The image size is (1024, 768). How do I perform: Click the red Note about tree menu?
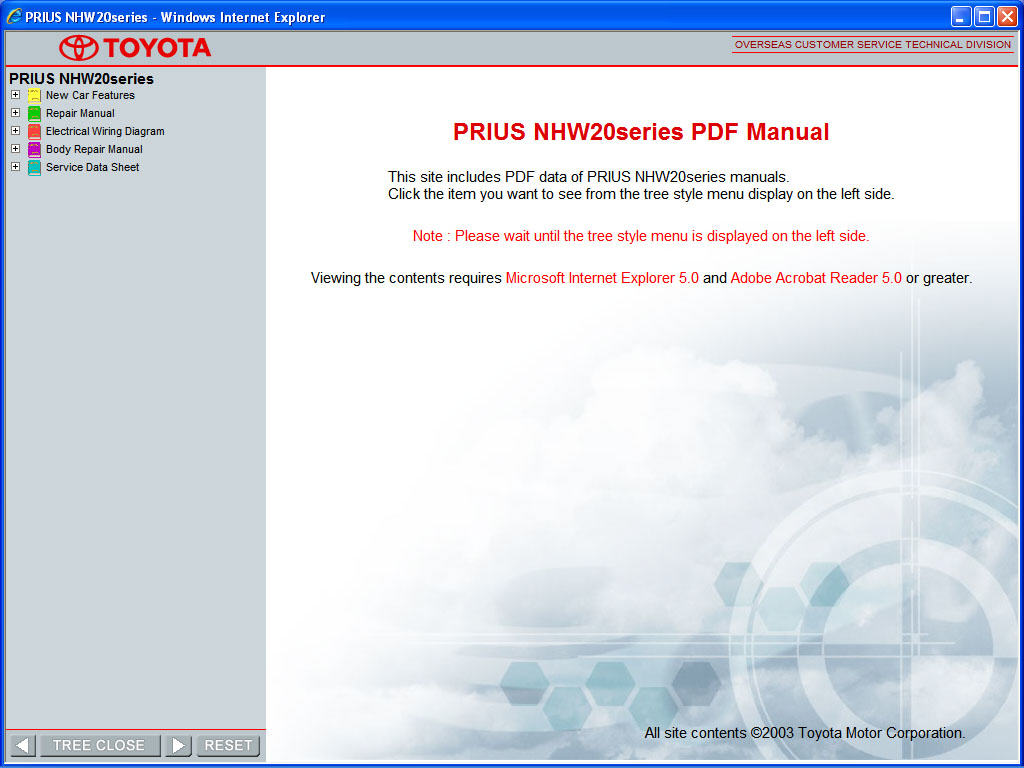pos(641,236)
